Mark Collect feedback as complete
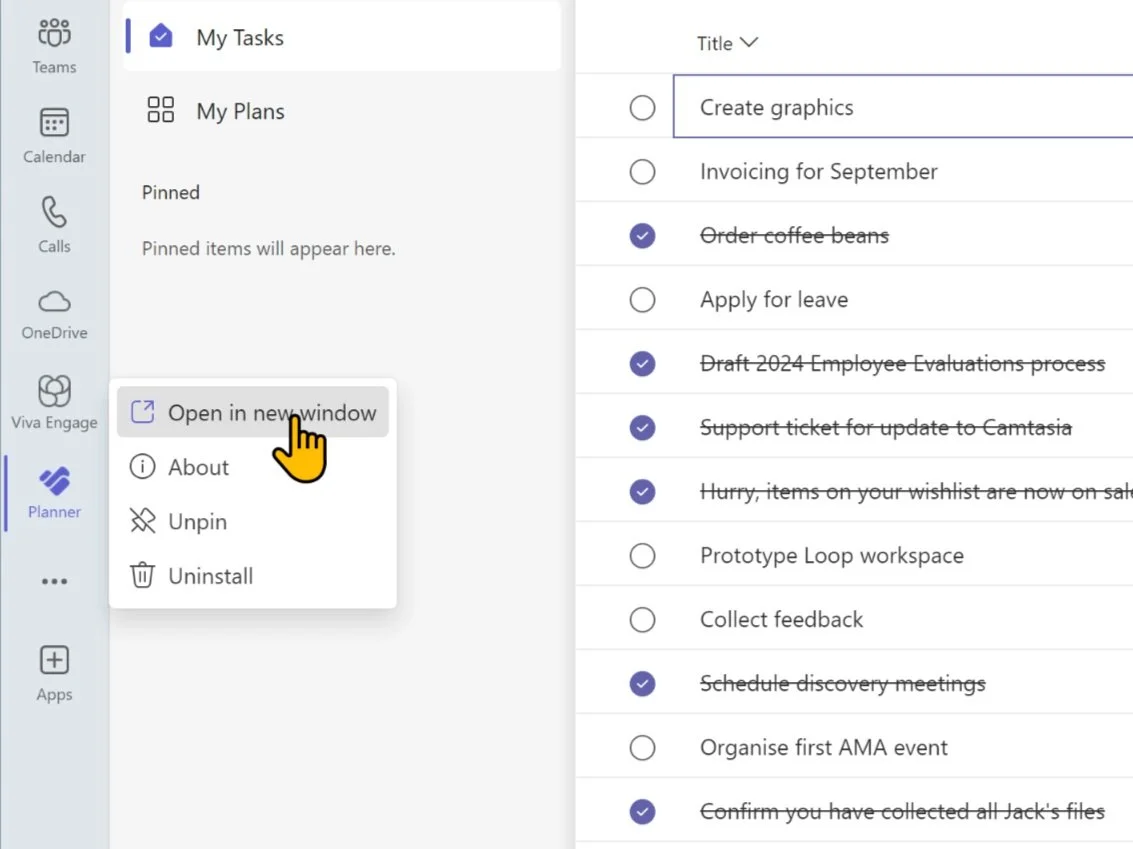1133x849 pixels. coord(642,619)
